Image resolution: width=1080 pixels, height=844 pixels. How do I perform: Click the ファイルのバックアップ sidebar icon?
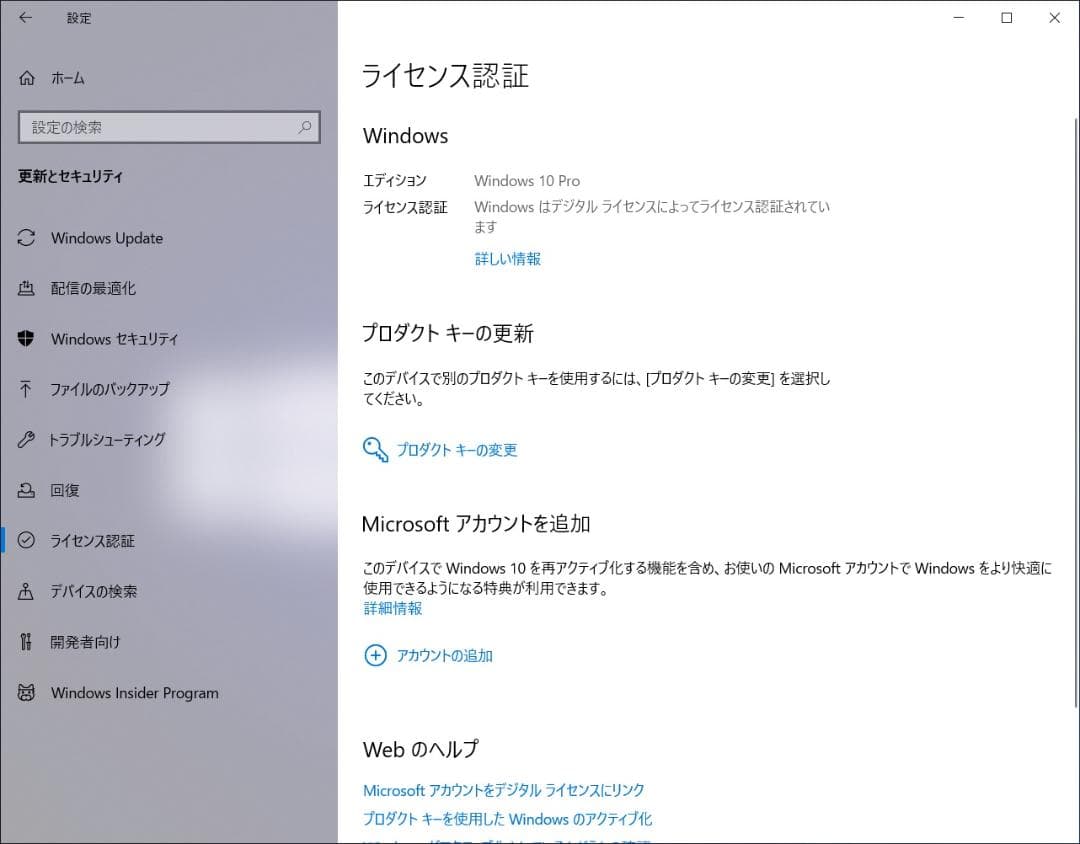click(26, 389)
